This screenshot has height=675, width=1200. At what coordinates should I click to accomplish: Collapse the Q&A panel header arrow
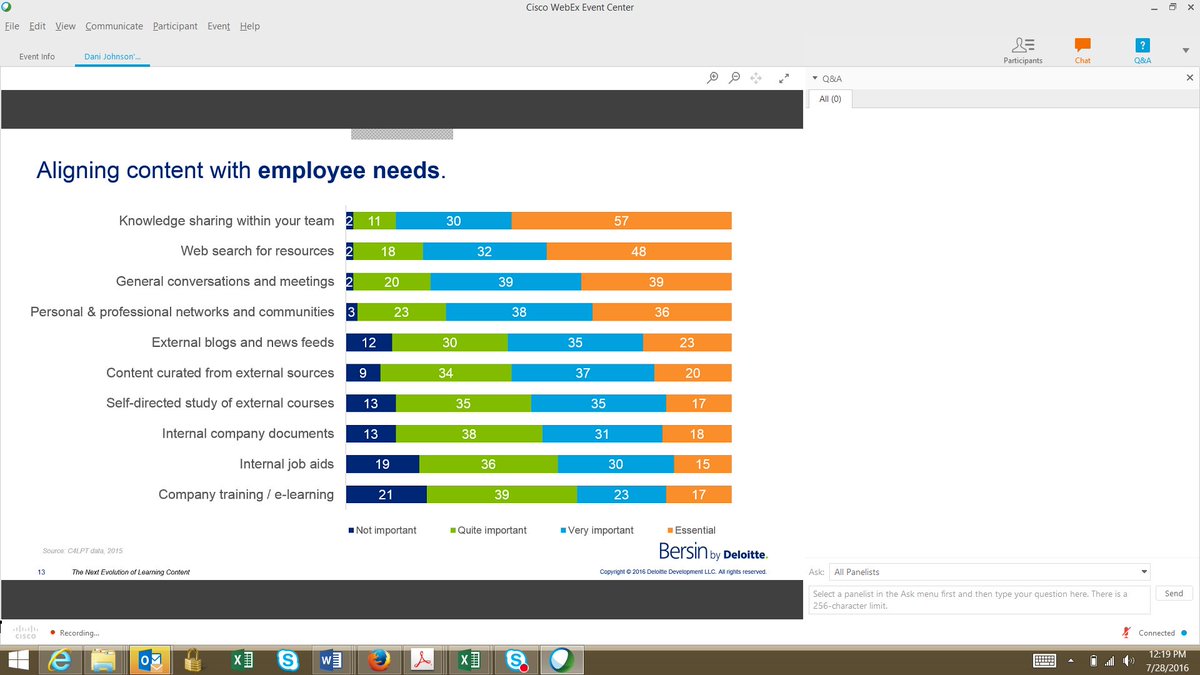(x=814, y=78)
